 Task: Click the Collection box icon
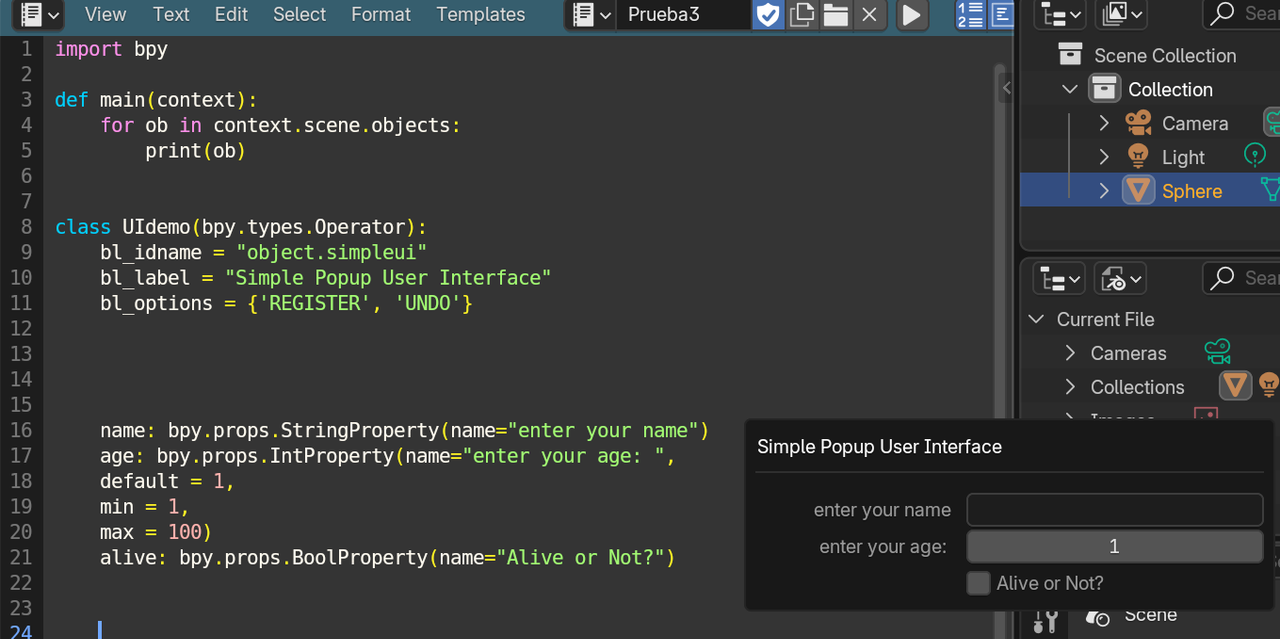[1104, 89]
